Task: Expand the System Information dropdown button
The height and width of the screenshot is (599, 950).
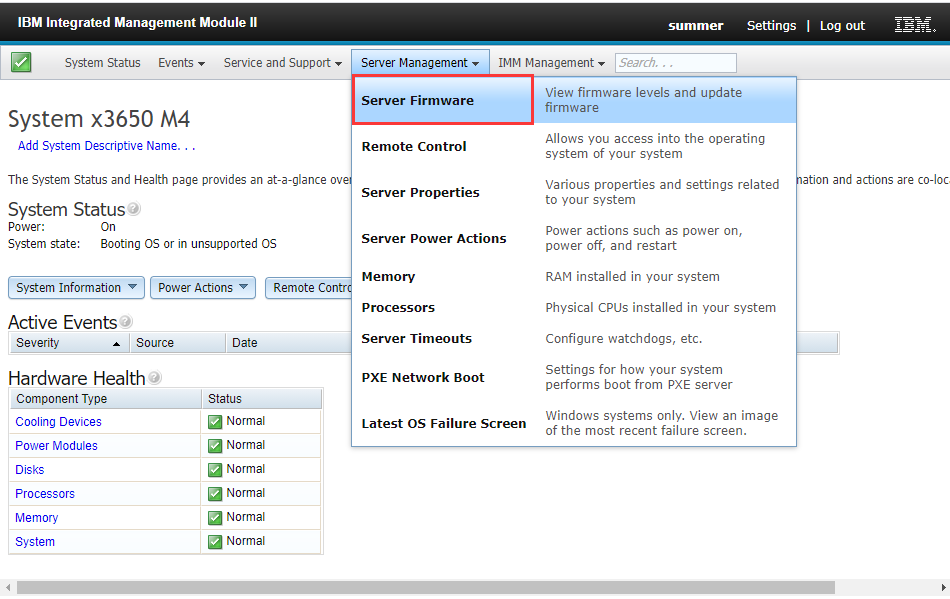Action: [x=76, y=288]
